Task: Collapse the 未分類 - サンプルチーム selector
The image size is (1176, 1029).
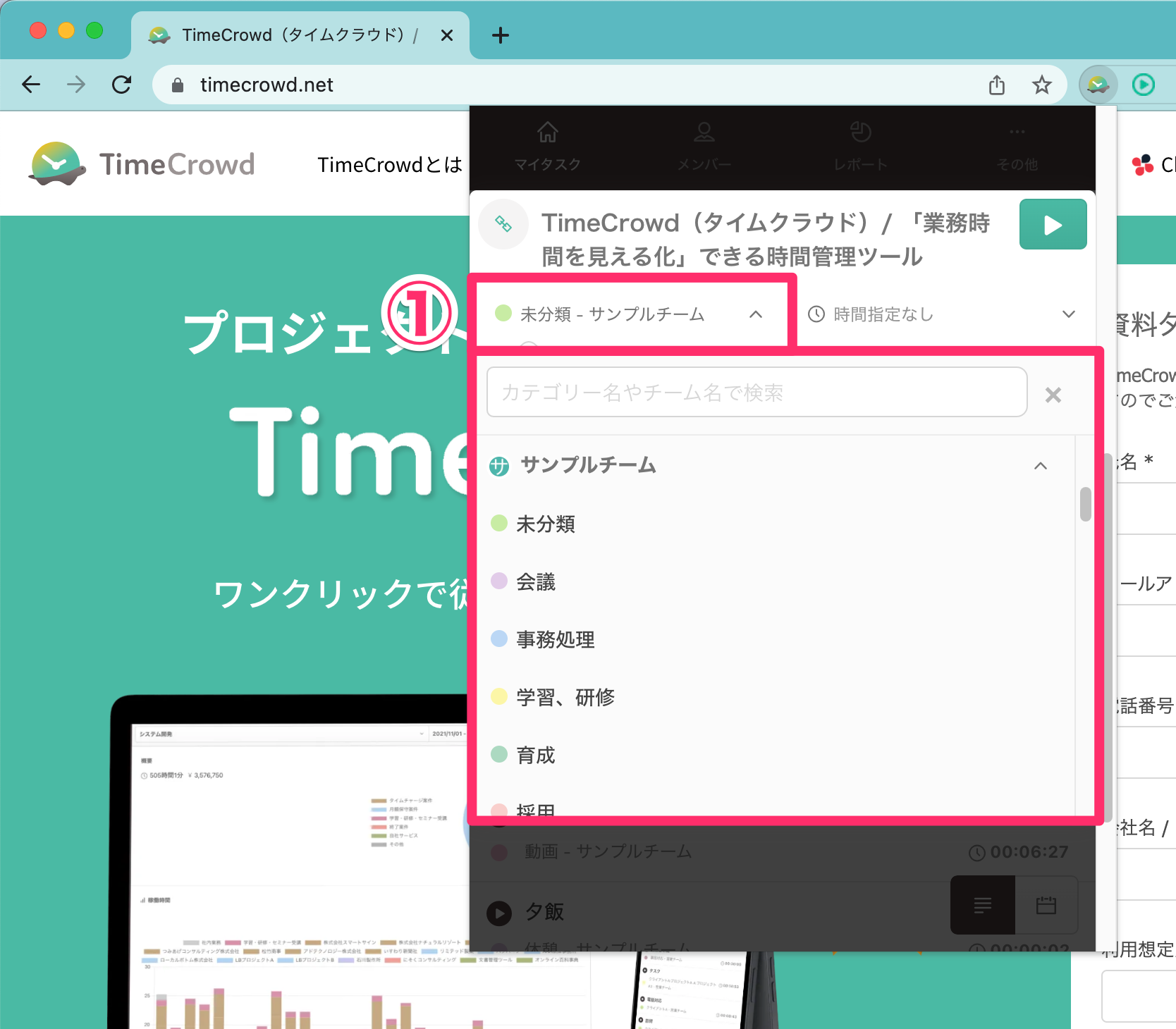Action: coord(757,314)
